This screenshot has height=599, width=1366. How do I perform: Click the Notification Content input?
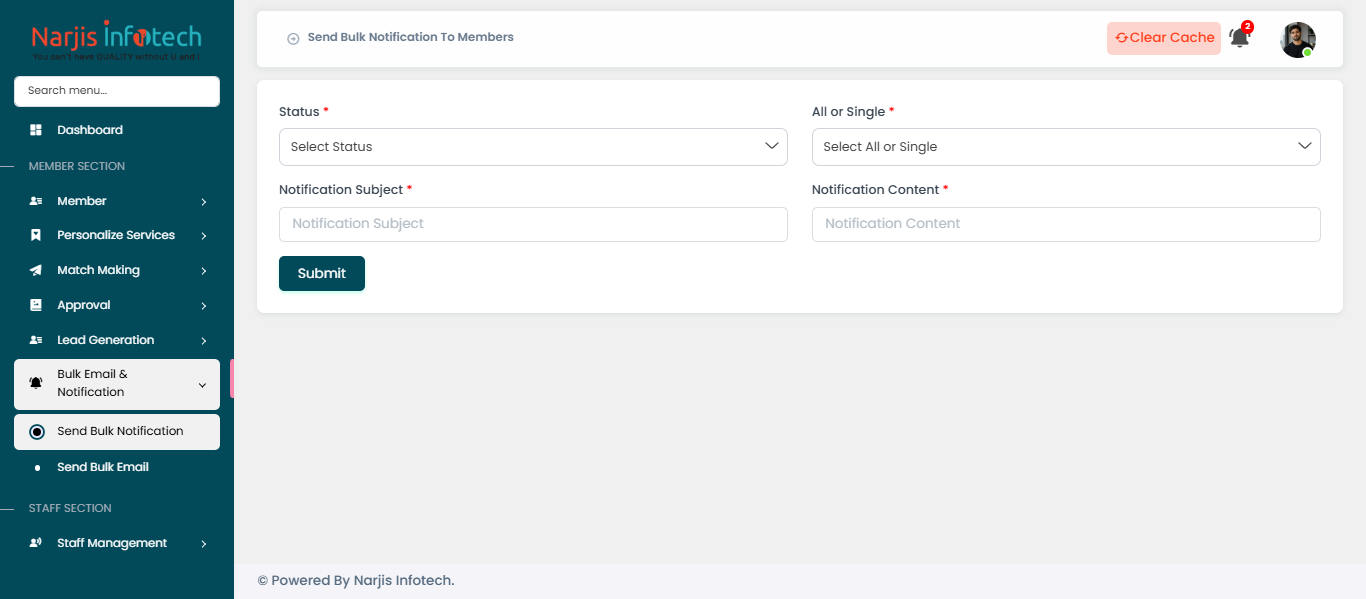1066,224
